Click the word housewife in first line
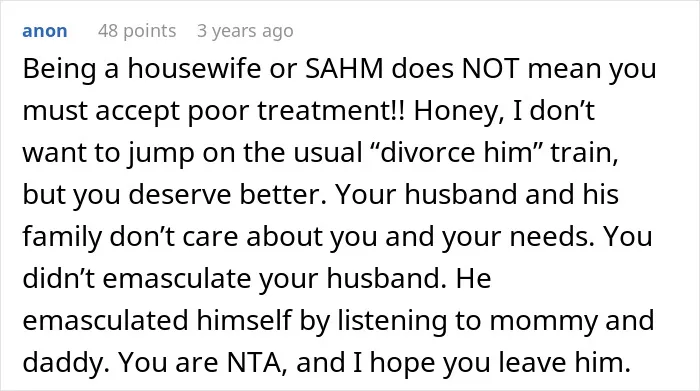700x391 pixels. point(194,69)
